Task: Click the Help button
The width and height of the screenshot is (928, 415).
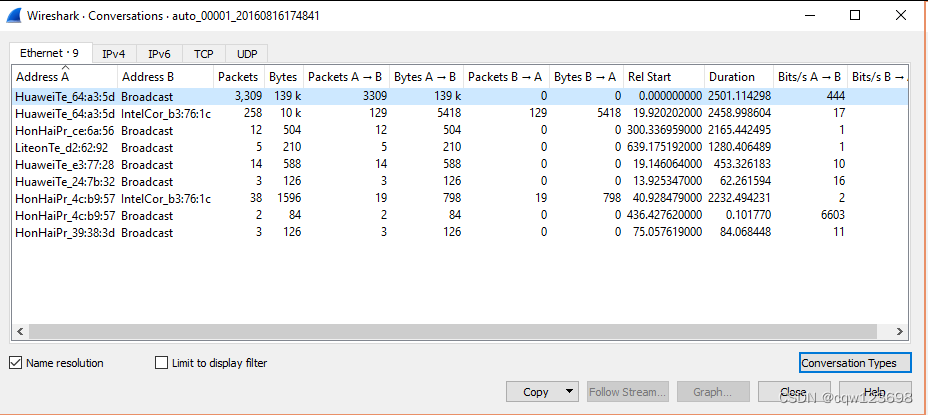Action: click(875, 392)
